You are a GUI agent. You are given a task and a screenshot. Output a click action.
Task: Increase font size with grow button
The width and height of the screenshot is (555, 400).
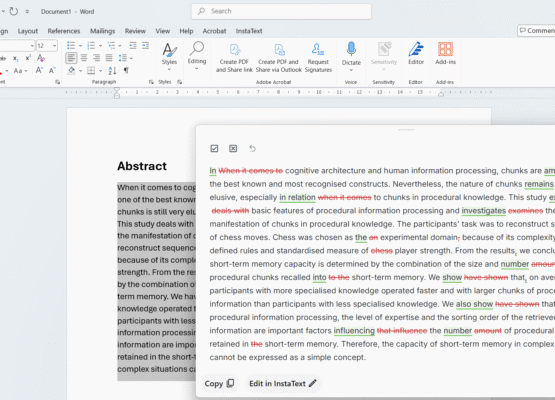pyautogui.click(x=39, y=70)
